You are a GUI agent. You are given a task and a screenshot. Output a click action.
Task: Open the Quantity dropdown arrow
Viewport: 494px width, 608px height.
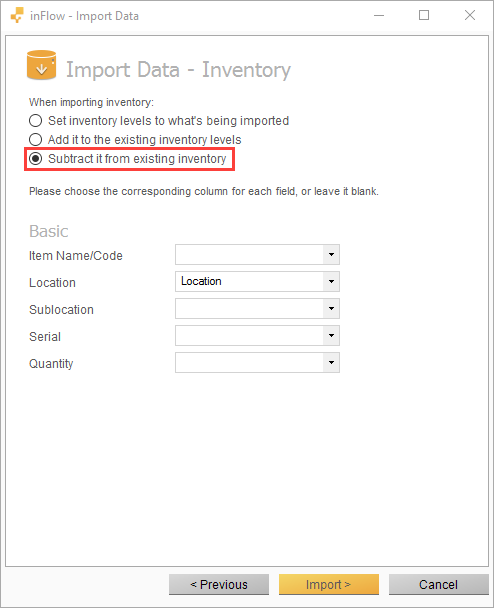(x=331, y=363)
